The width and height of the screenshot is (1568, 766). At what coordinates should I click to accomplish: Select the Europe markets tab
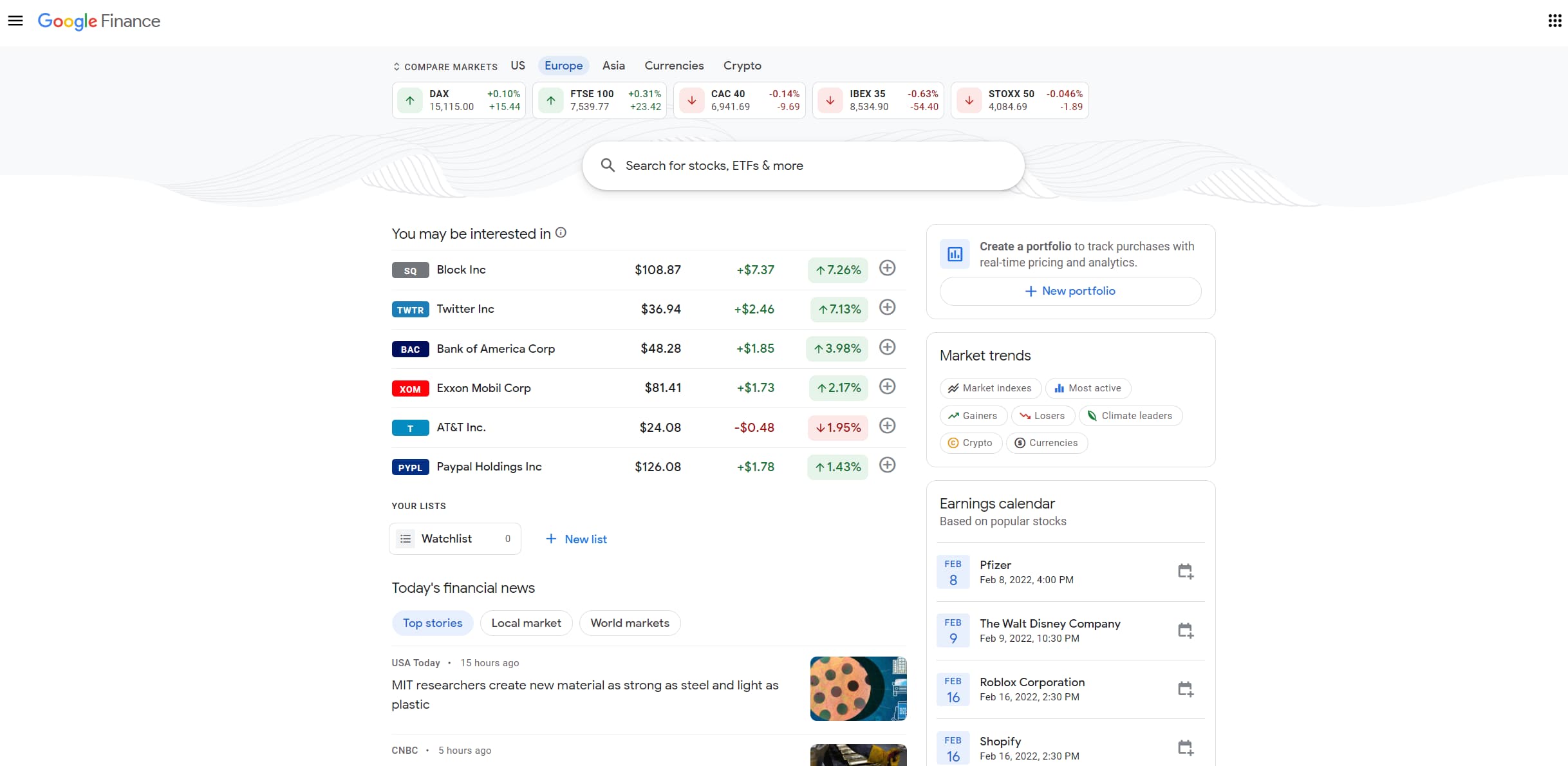564,66
